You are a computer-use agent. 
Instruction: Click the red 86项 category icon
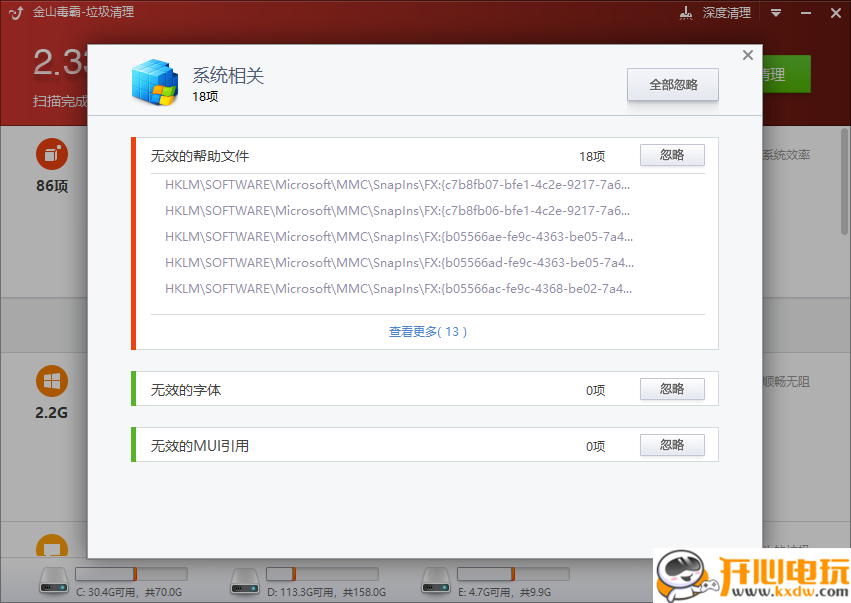[52, 154]
